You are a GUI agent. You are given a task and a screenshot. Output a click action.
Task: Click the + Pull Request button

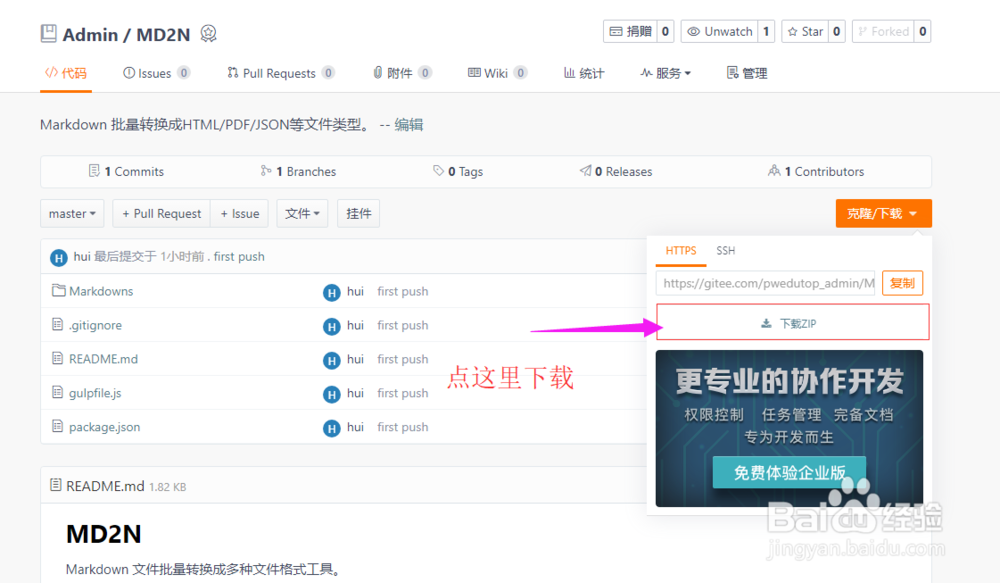161,213
